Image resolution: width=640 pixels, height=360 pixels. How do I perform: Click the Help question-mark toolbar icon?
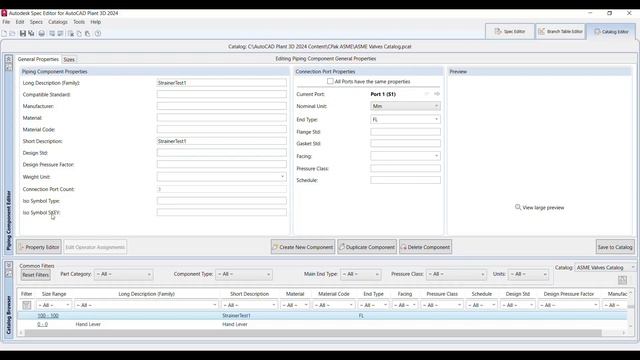click(98, 33)
